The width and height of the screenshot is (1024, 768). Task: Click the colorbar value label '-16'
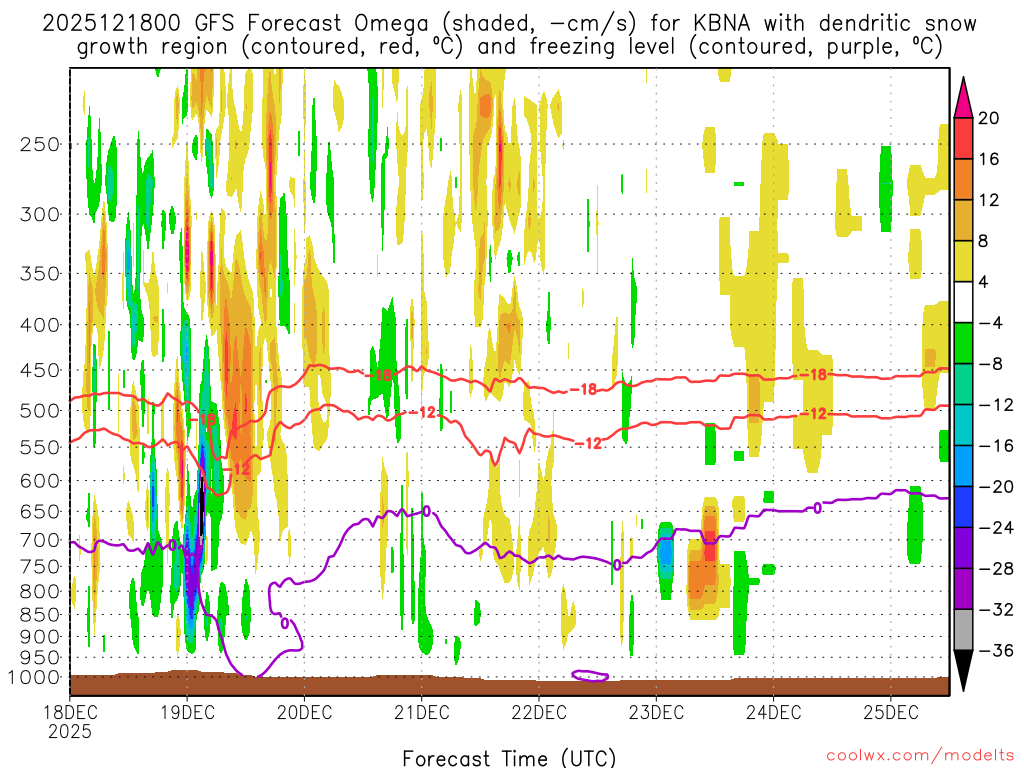[996, 446]
